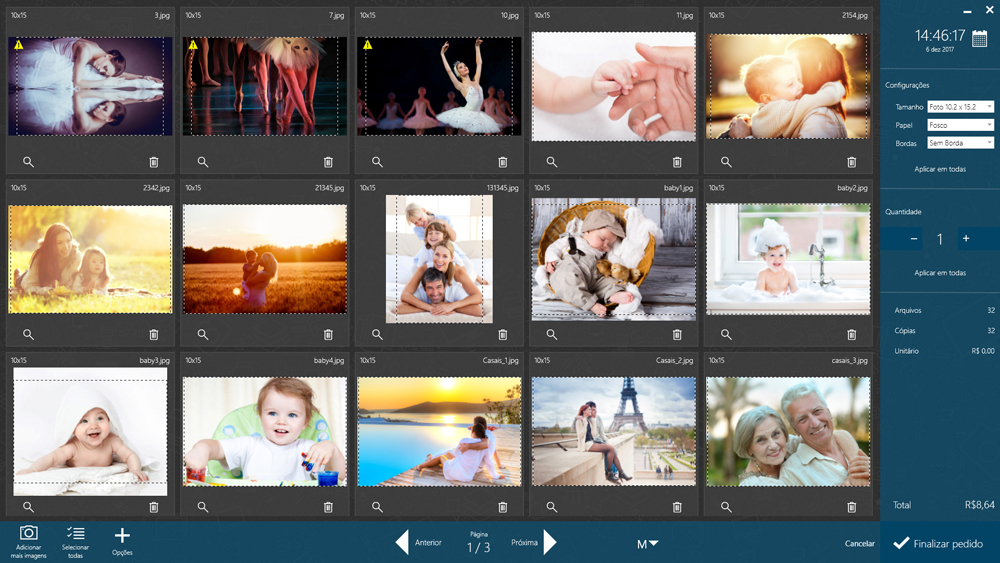Screen dimensions: 1000x563
Task: Remove Casais_3.jpg using its trash icon
Action: 852,507
